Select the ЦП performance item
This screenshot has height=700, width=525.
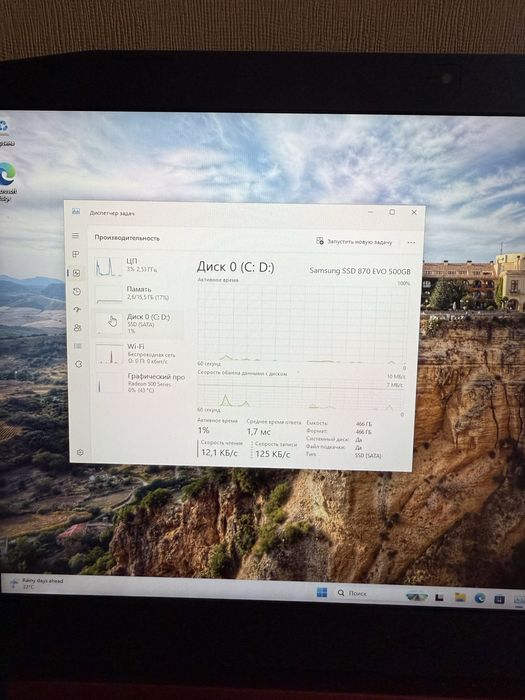point(138,266)
